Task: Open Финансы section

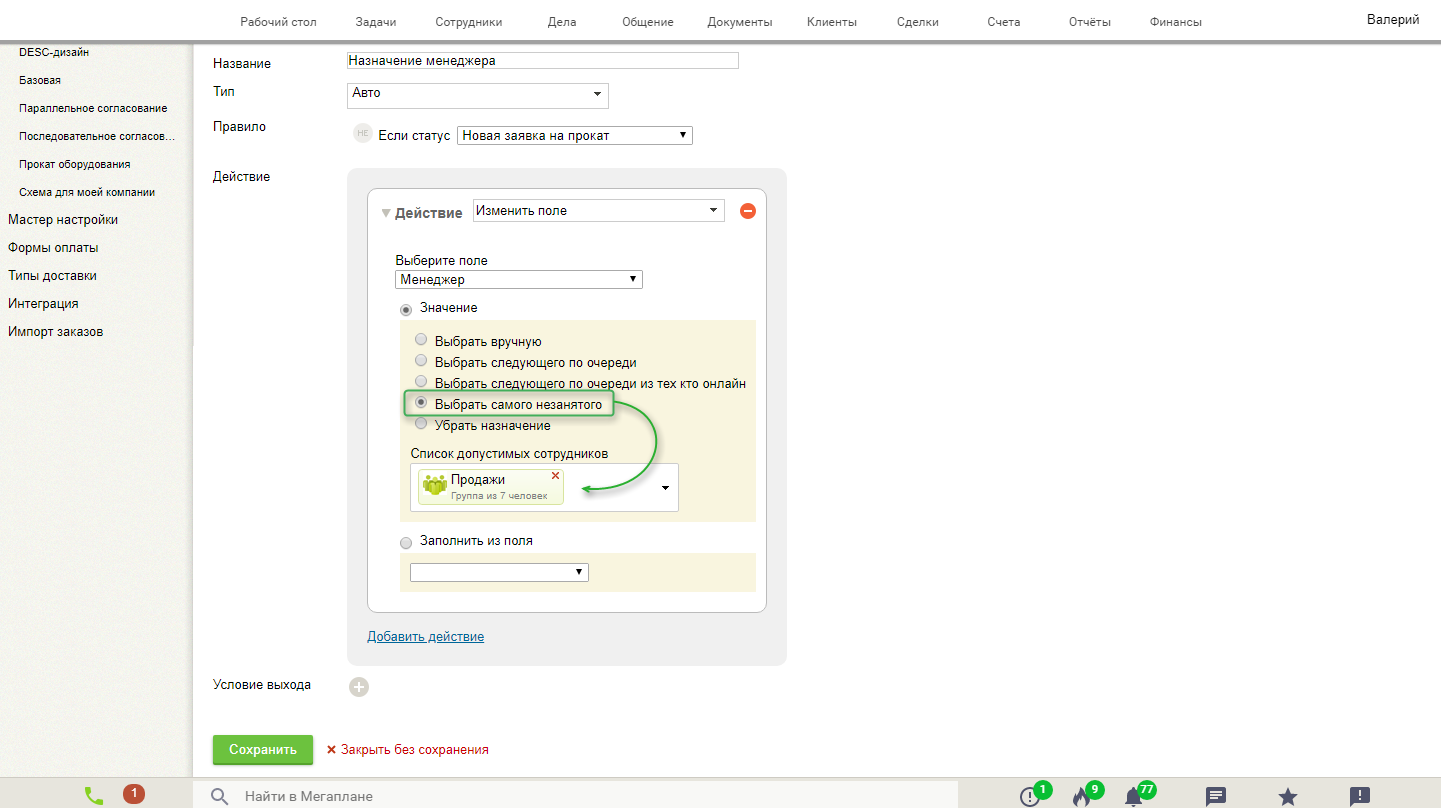Action: (x=1176, y=22)
